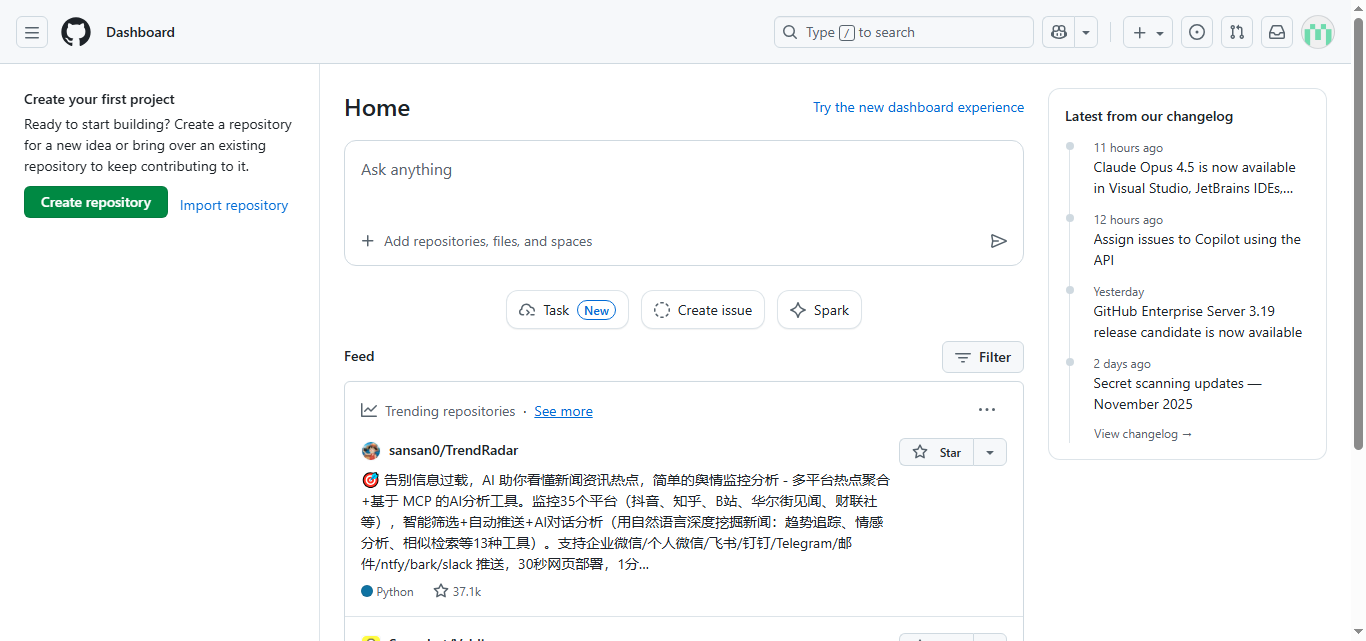The image size is (1366, 641).
Task: Click the Create issue button
Action: pos(703,310)
